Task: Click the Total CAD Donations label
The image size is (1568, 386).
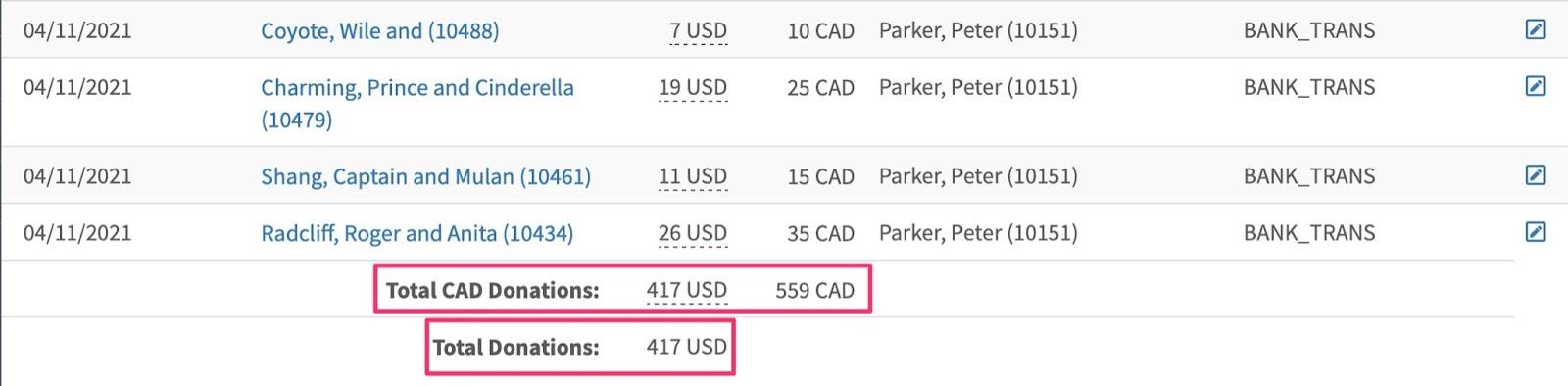Action: coord(492,290)
